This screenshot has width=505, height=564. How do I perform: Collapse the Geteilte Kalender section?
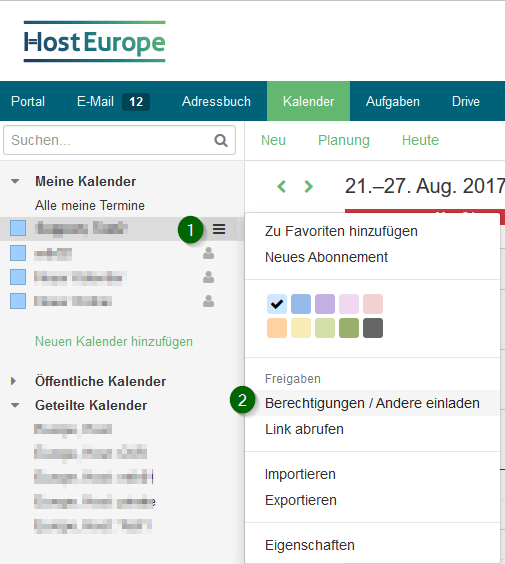(x=15, y=405)
